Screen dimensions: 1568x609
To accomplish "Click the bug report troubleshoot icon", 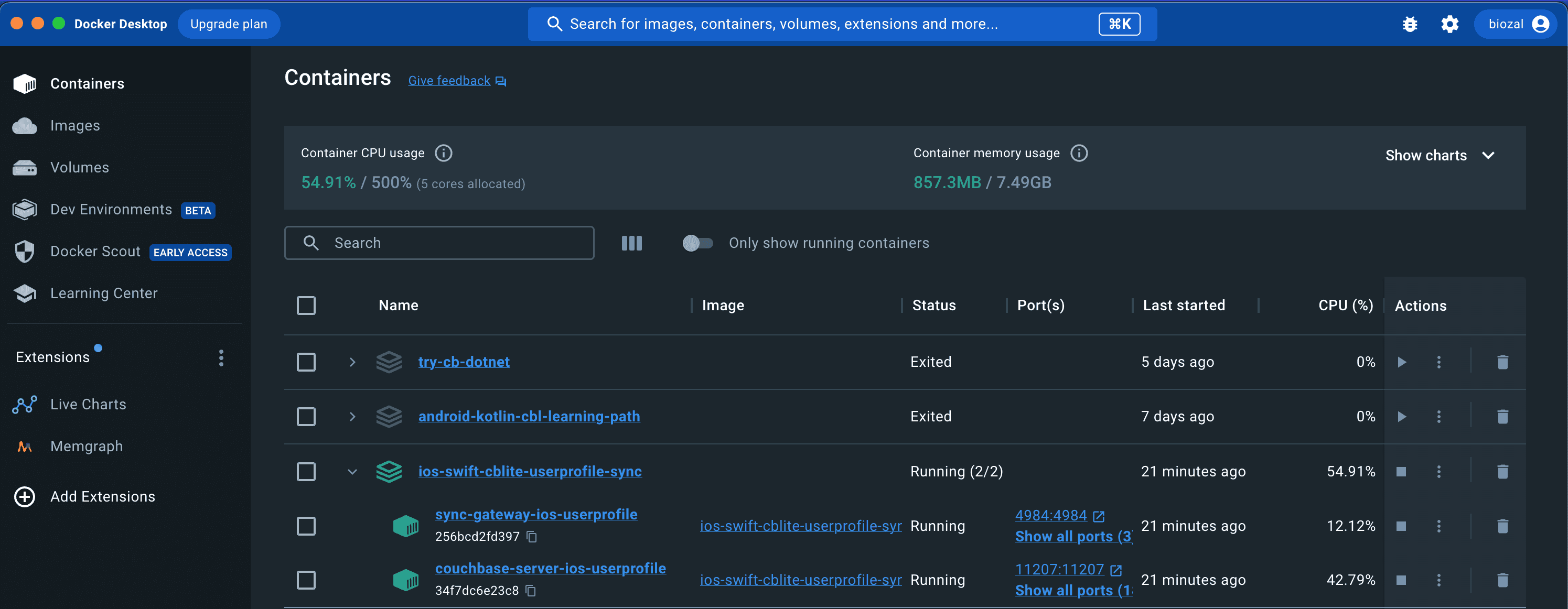I will click(1410, 24).
